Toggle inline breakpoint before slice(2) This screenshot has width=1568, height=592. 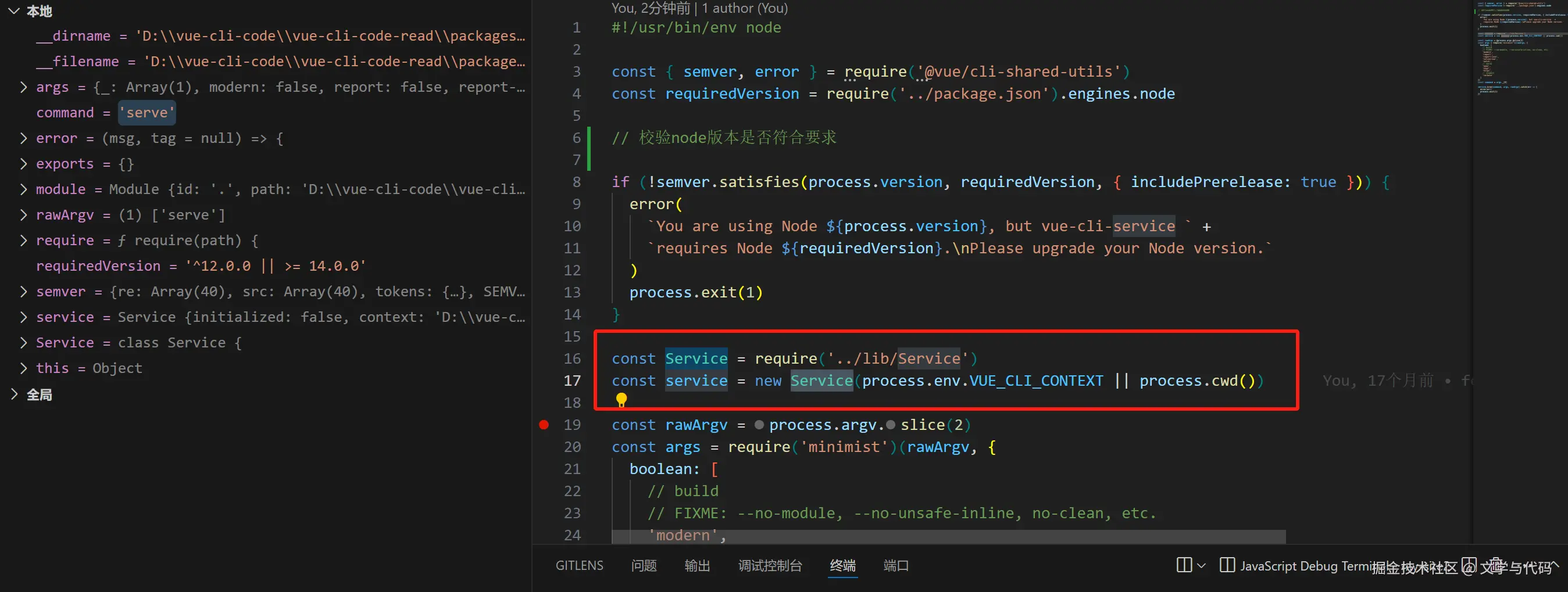point(891,425)
